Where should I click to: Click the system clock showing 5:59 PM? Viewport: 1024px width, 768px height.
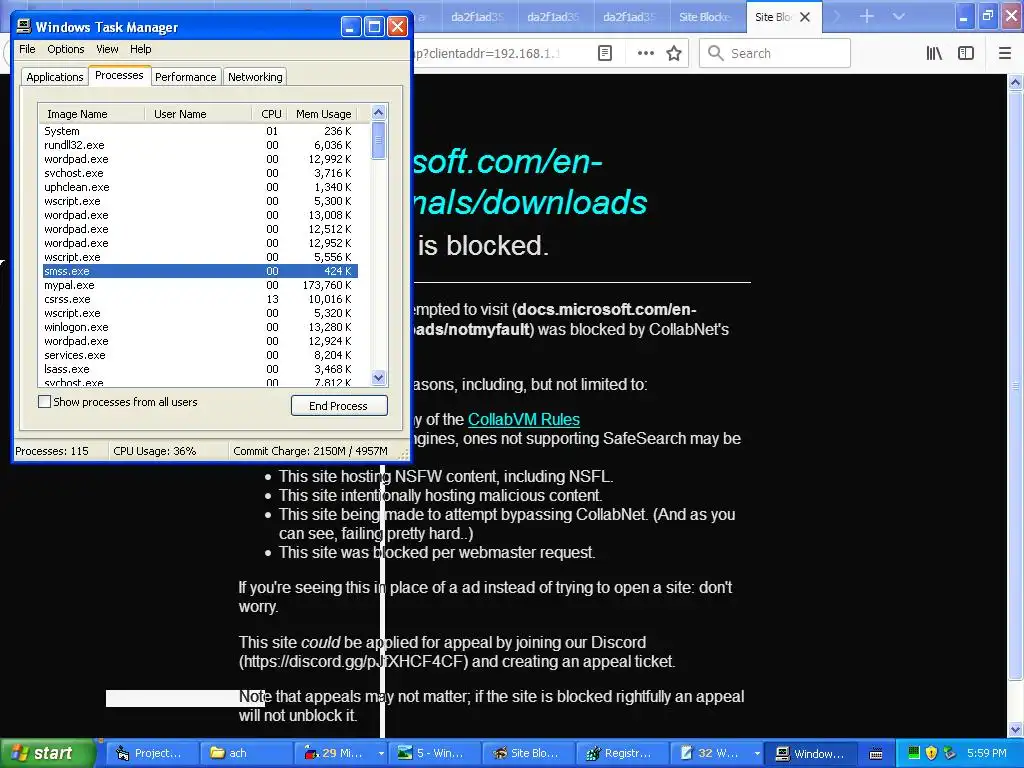[986, 753]
